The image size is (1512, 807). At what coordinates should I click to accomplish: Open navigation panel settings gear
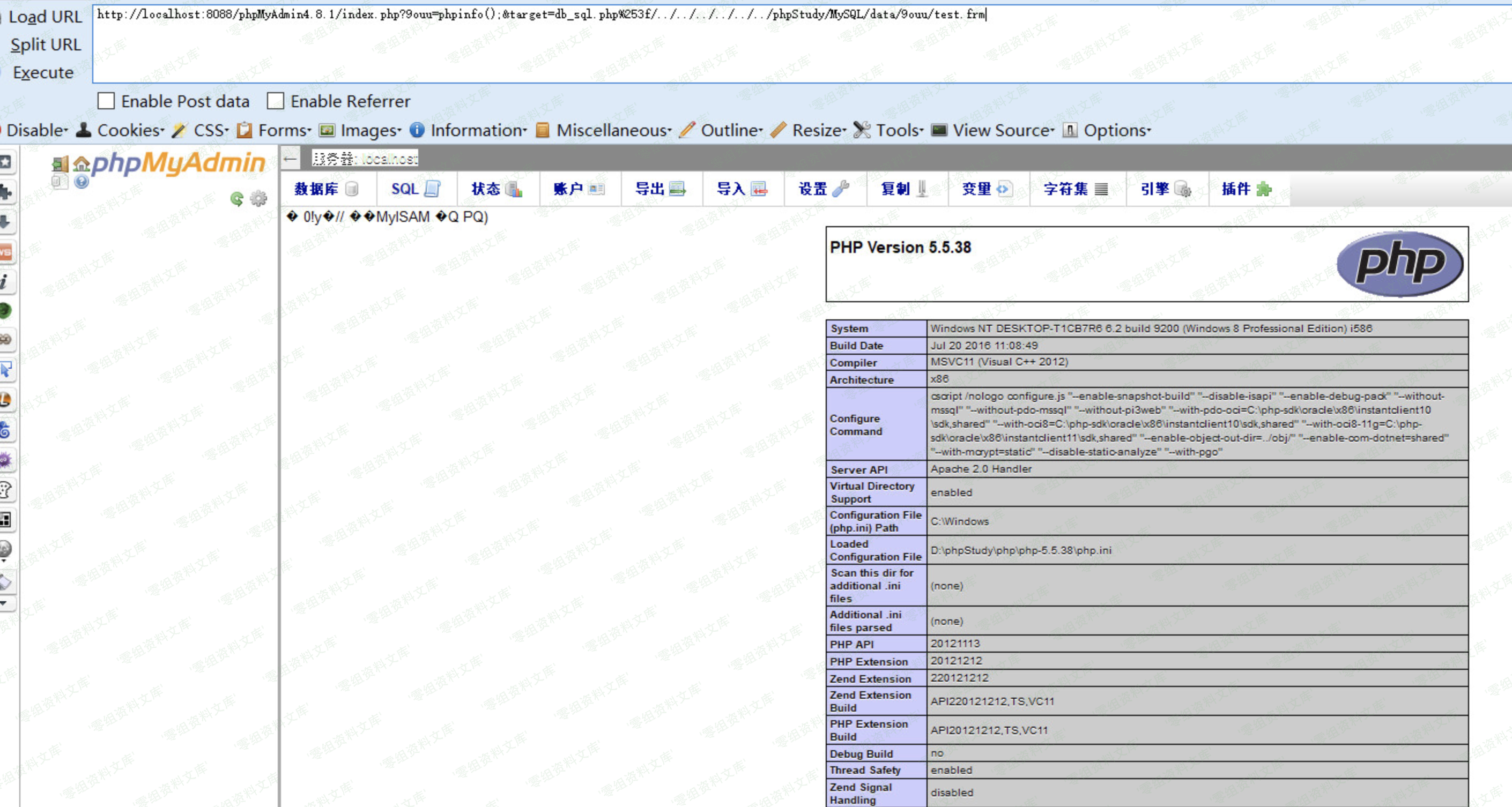point(258,199)
